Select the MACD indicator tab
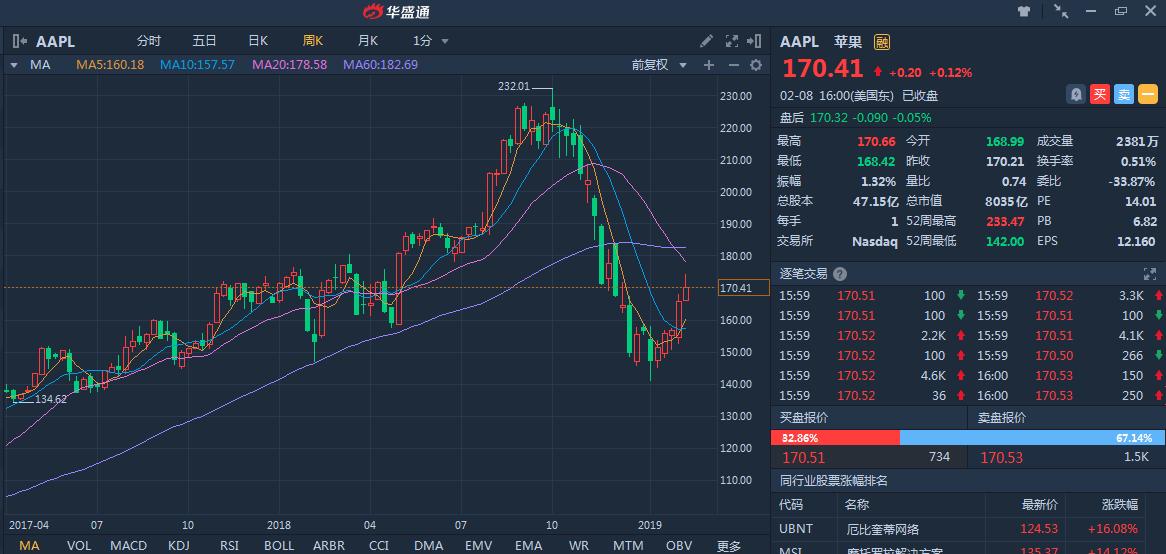 [128, 545]
